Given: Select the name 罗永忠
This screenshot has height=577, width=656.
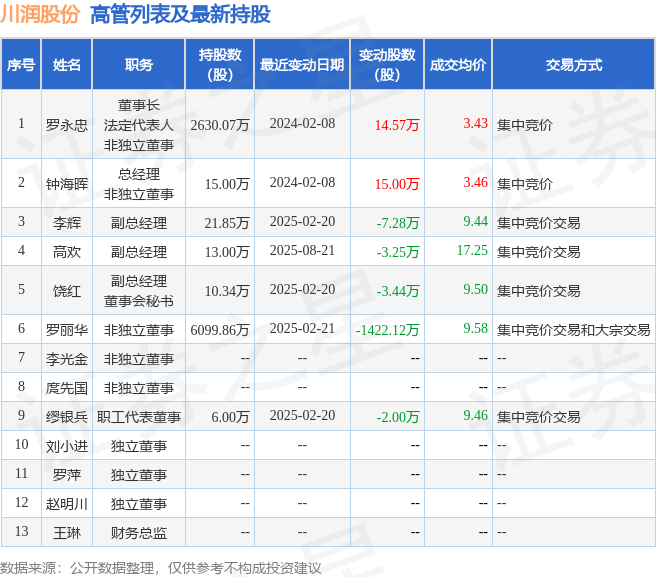Looking at the screenshot, I should (x=67, y=125).
